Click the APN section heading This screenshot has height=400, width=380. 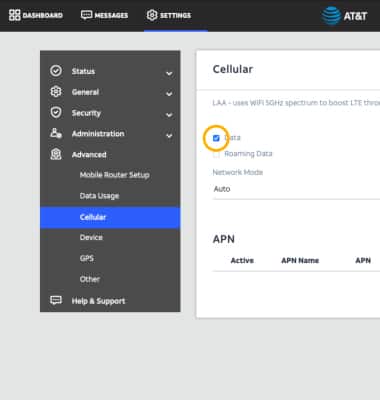[224, 239]
